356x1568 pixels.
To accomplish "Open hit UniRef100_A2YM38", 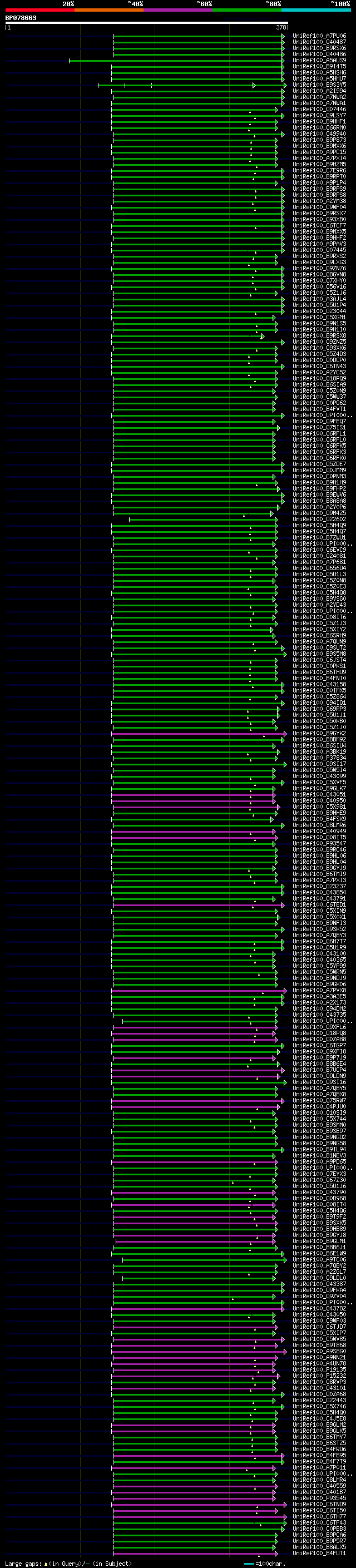I will click(319, 201).
